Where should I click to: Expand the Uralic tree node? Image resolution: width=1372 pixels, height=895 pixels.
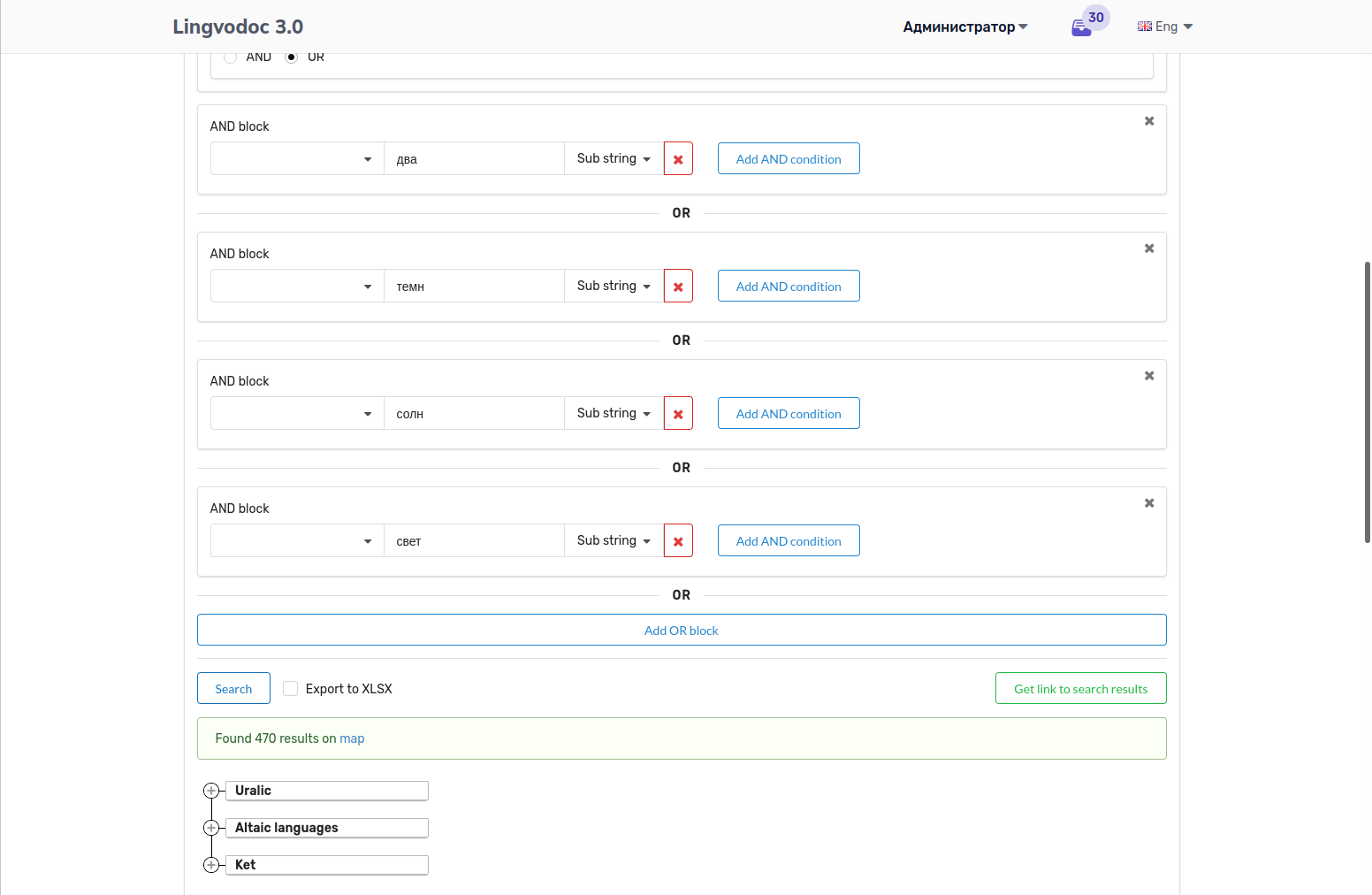click(x=211, y=791)
